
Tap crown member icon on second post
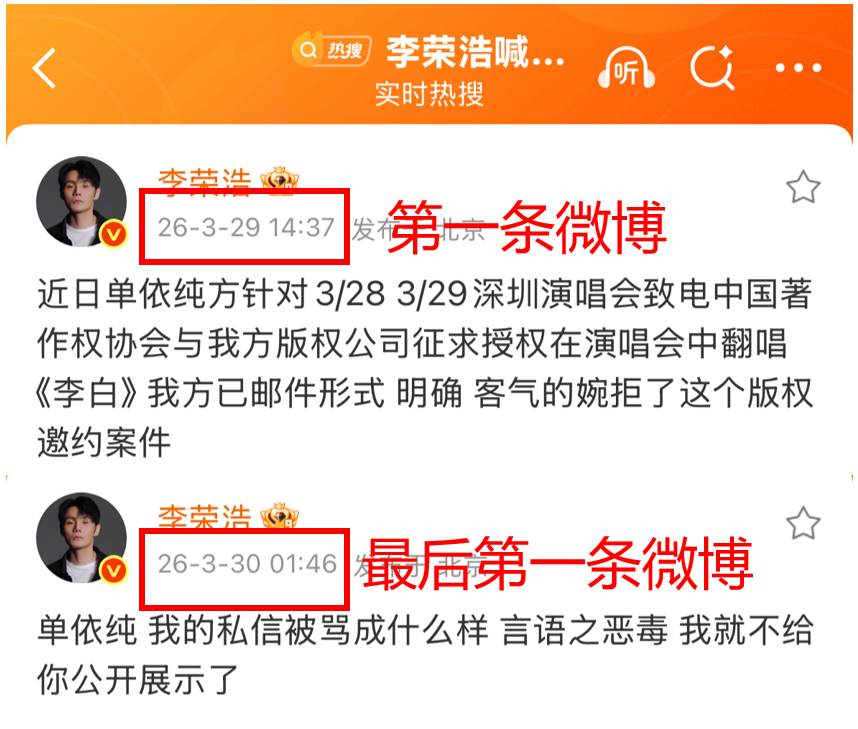click(280, 516)
